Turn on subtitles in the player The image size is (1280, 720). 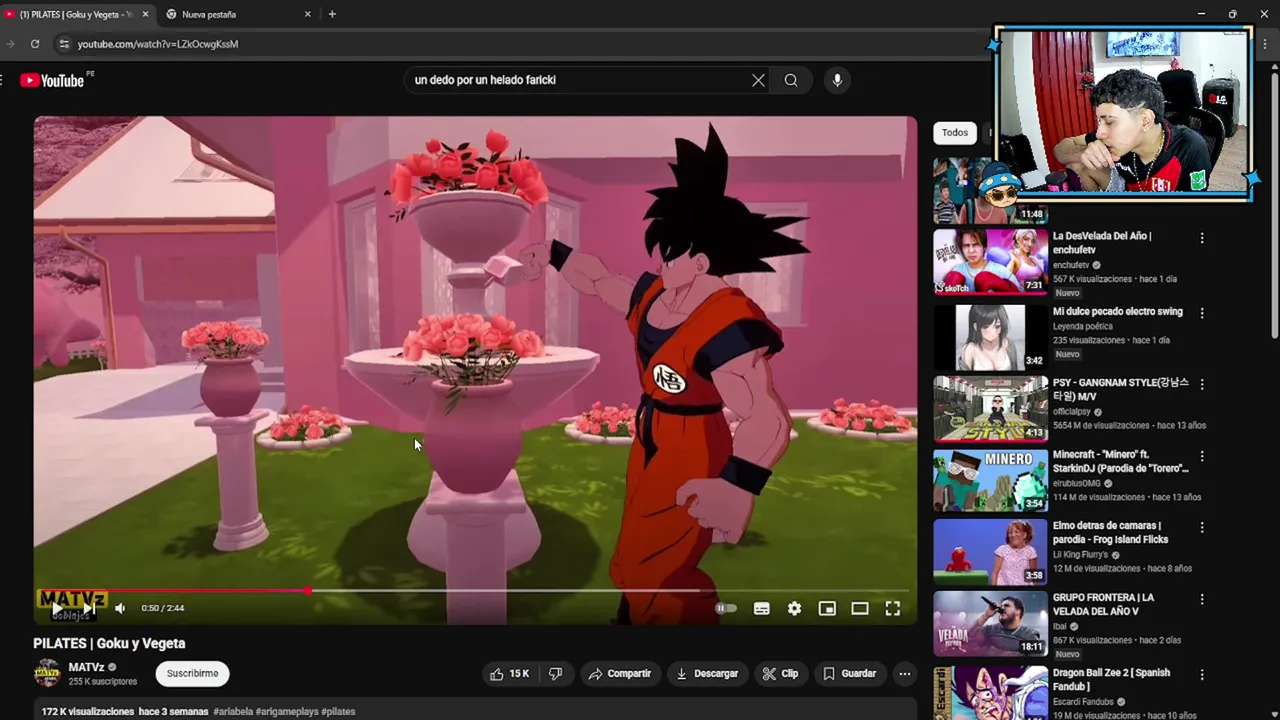761,608
